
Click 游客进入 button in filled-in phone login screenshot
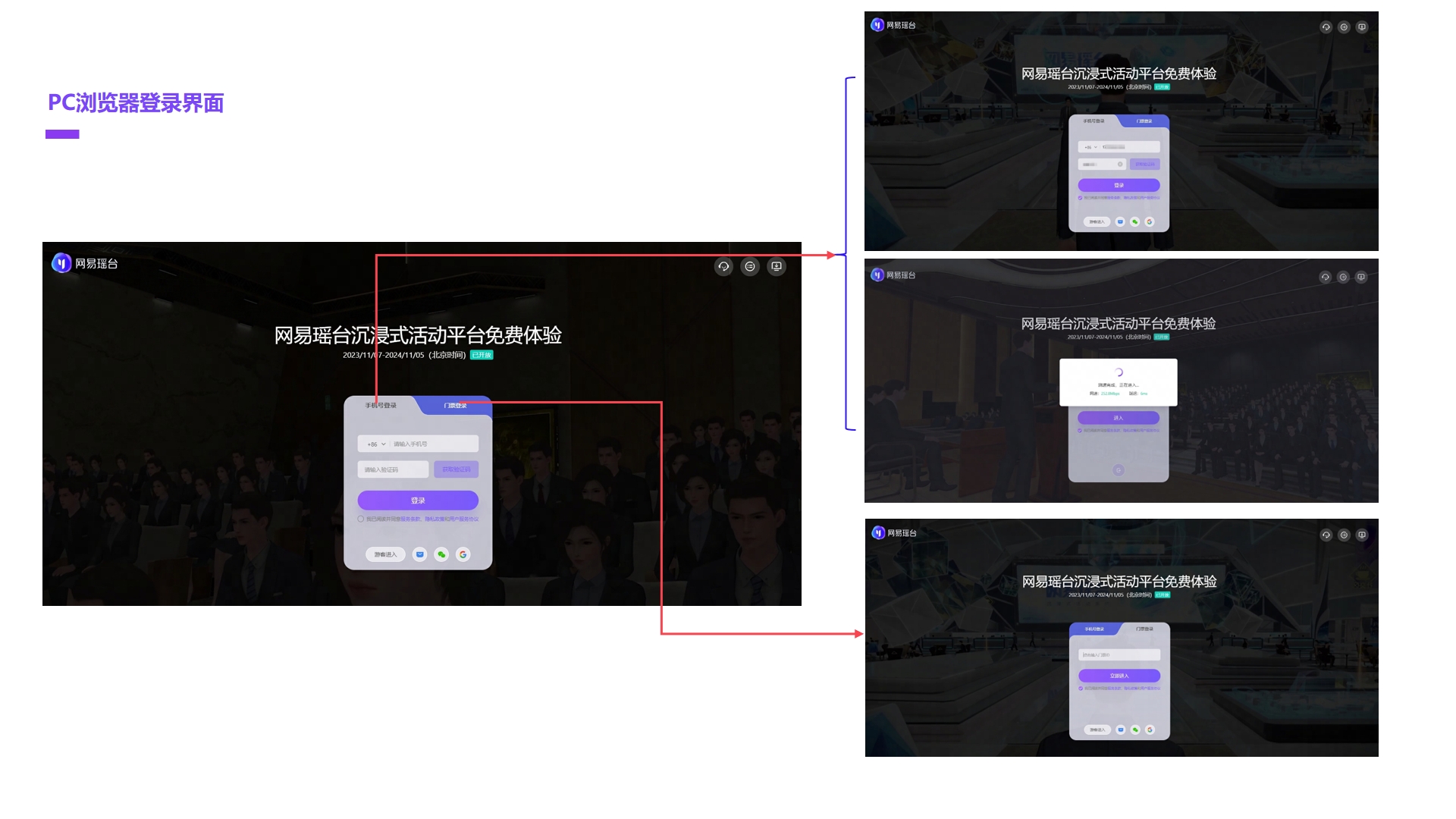(x=1097, y=221)
